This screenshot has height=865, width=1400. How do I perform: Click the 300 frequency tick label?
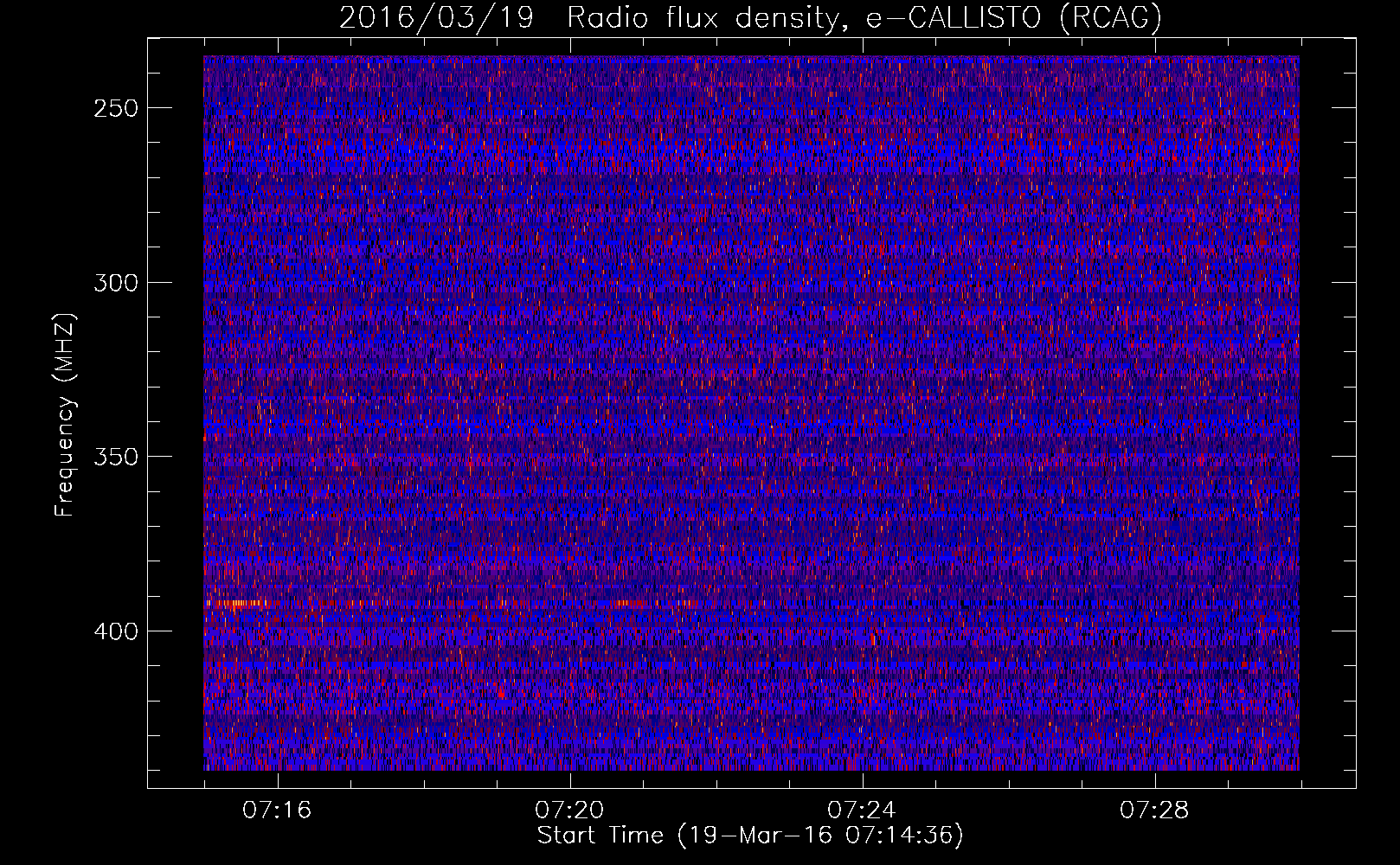pyautogui.click(x=116, y=283)
